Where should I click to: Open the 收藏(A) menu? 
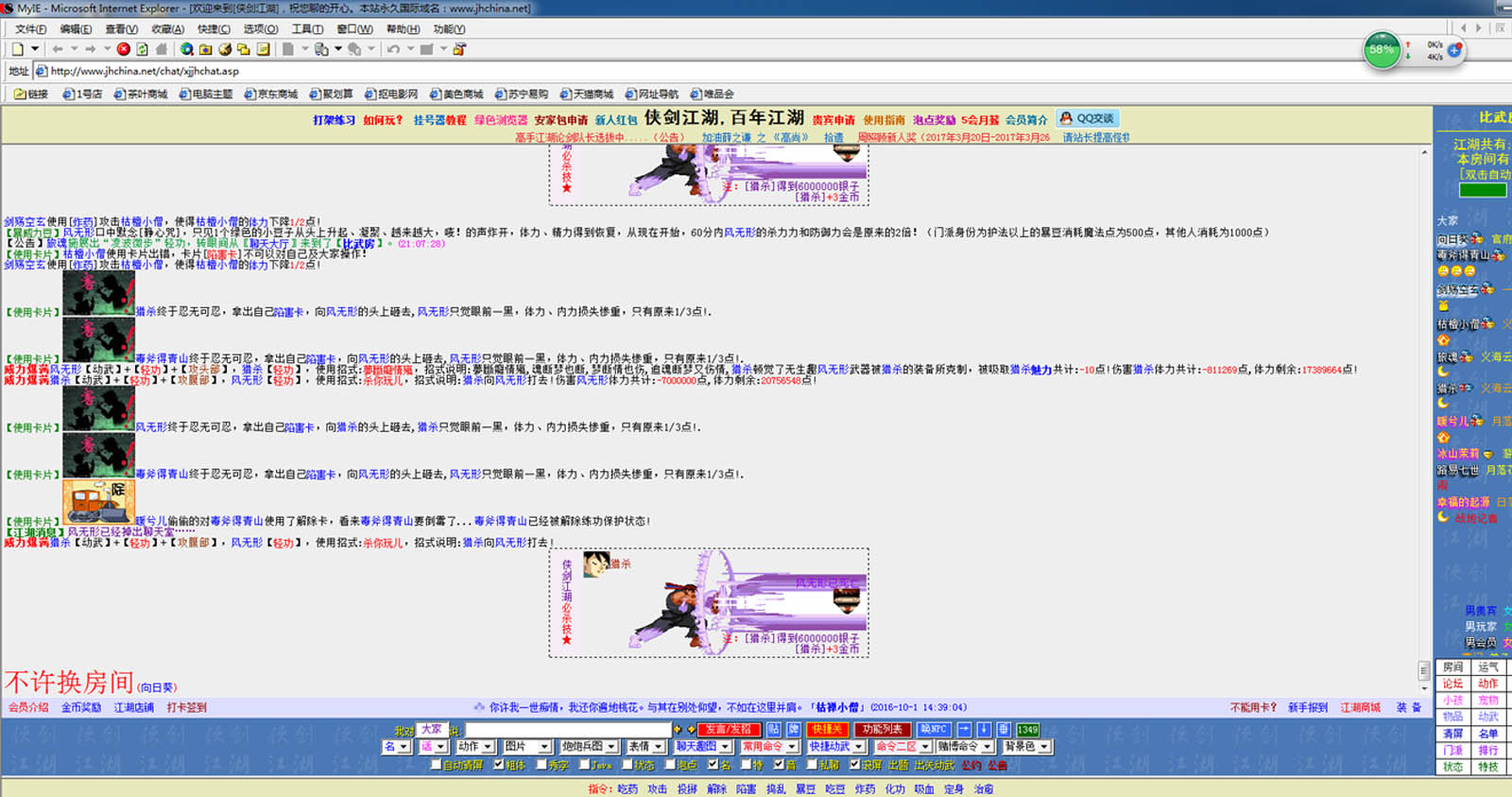[168, 29]
